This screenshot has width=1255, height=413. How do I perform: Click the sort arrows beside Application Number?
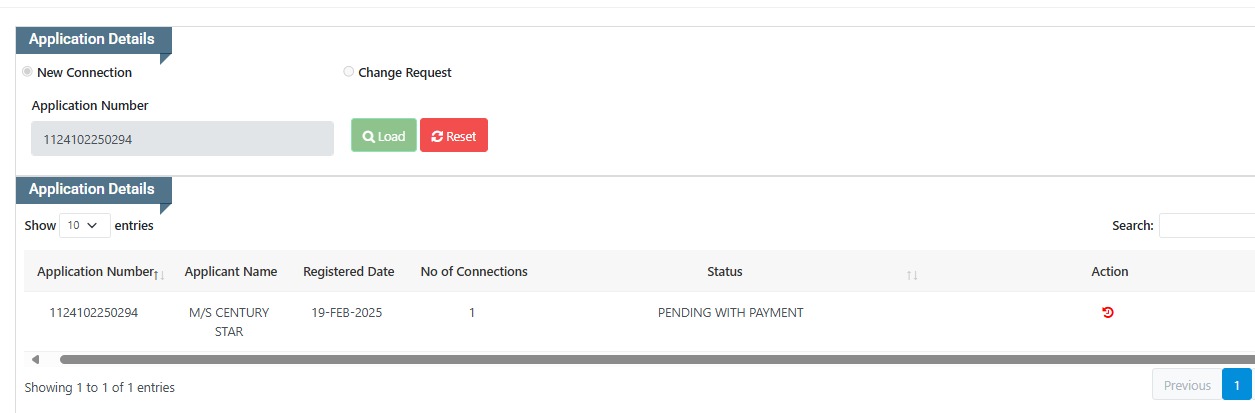click(160, 274)
